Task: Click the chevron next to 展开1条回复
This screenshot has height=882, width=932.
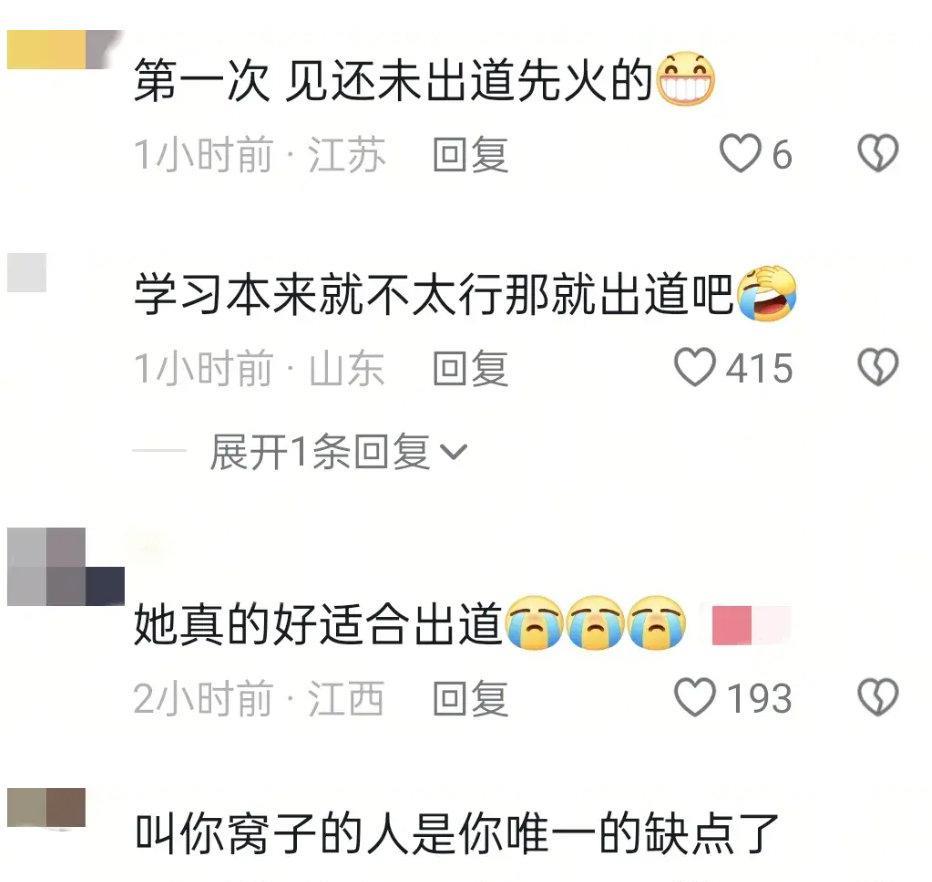Action: pyautogui.click(x=453, y=452)
